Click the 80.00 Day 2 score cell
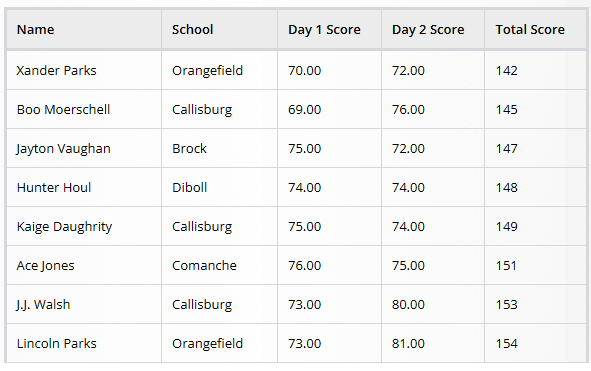 click(x=433, y=304)
